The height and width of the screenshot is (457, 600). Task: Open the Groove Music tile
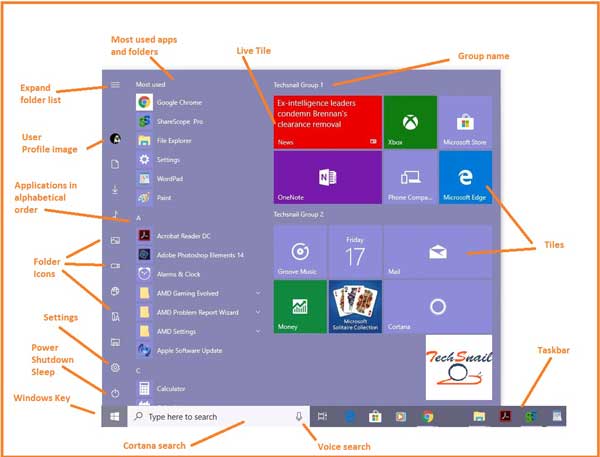click(300, 252)
